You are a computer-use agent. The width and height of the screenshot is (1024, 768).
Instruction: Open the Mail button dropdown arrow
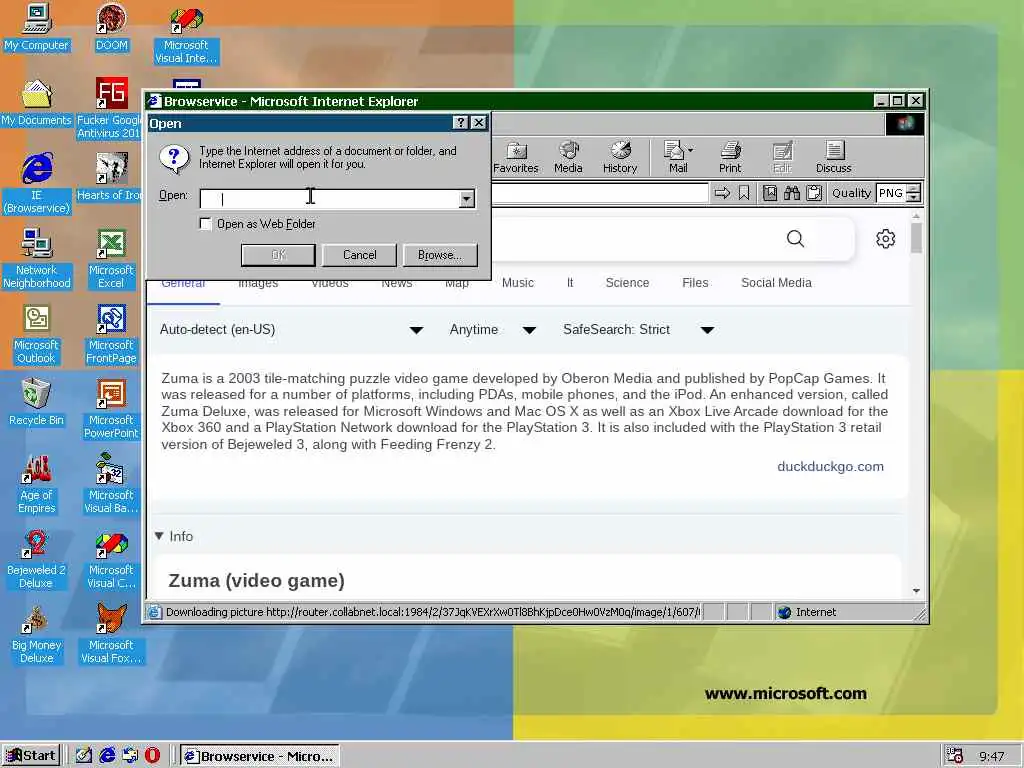click(690, 150)
